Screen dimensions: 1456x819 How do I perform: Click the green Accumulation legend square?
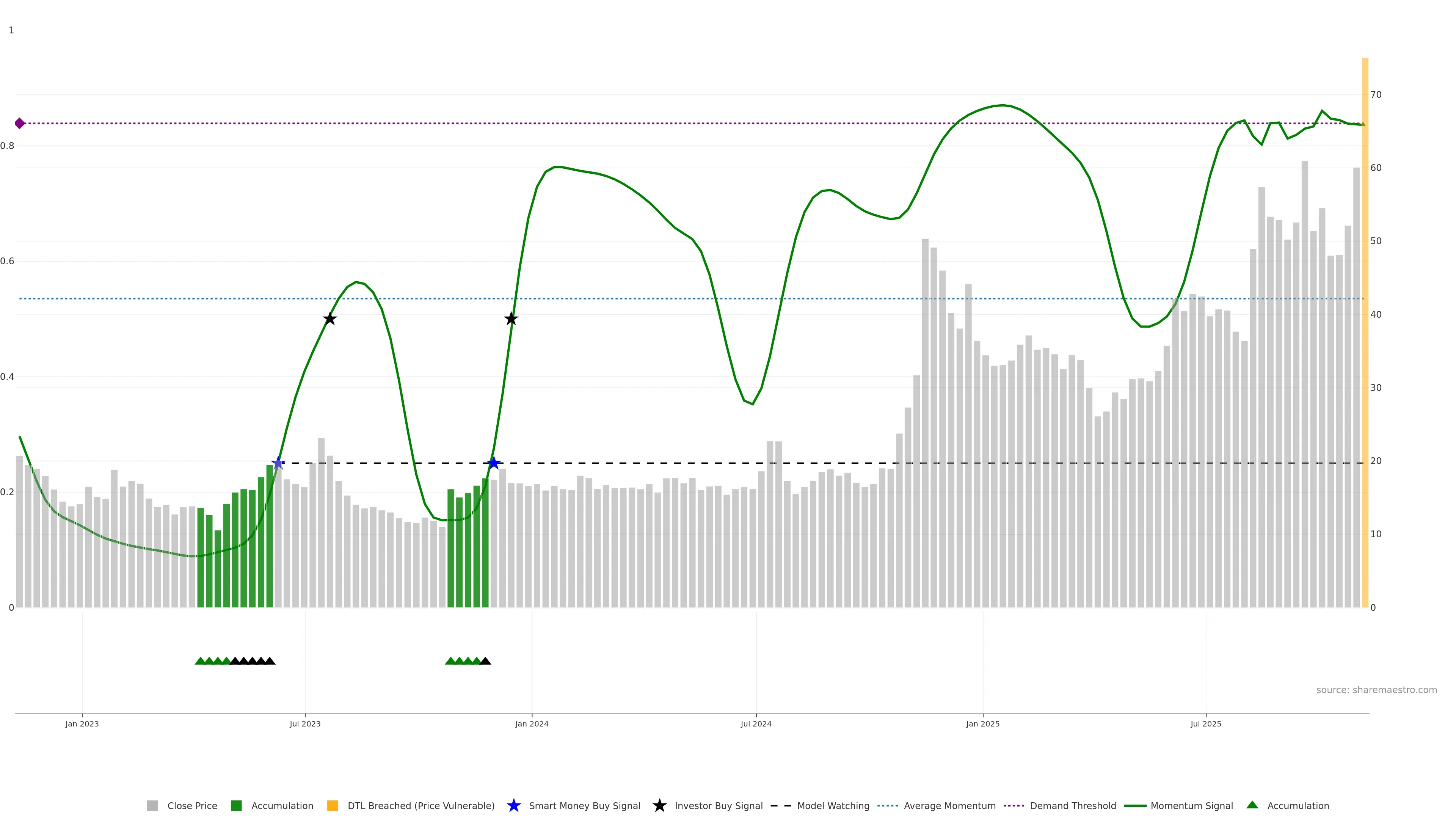pyautogui.click(x=236, y=805)
